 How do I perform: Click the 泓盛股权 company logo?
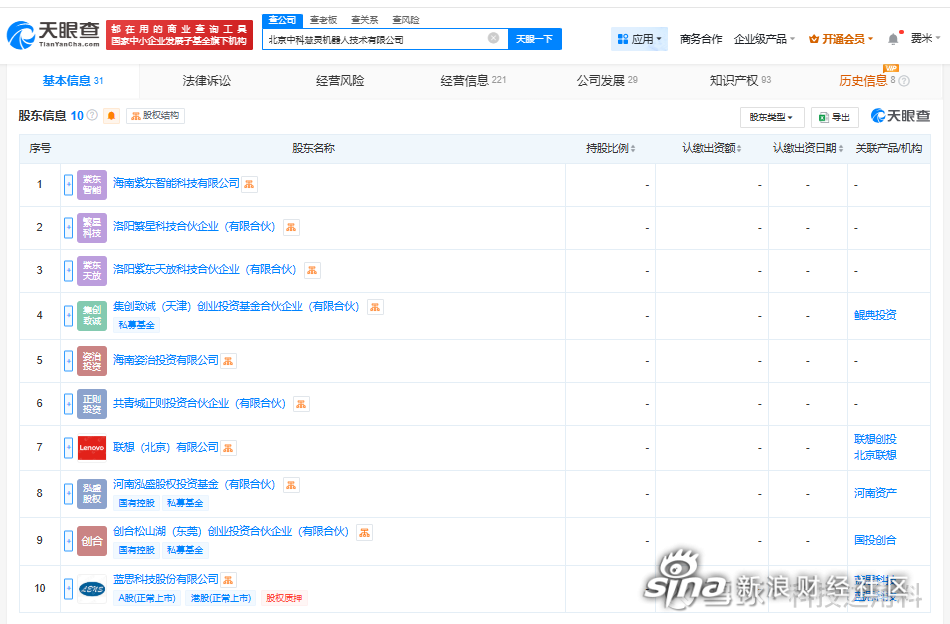click(x=92, y=494)
